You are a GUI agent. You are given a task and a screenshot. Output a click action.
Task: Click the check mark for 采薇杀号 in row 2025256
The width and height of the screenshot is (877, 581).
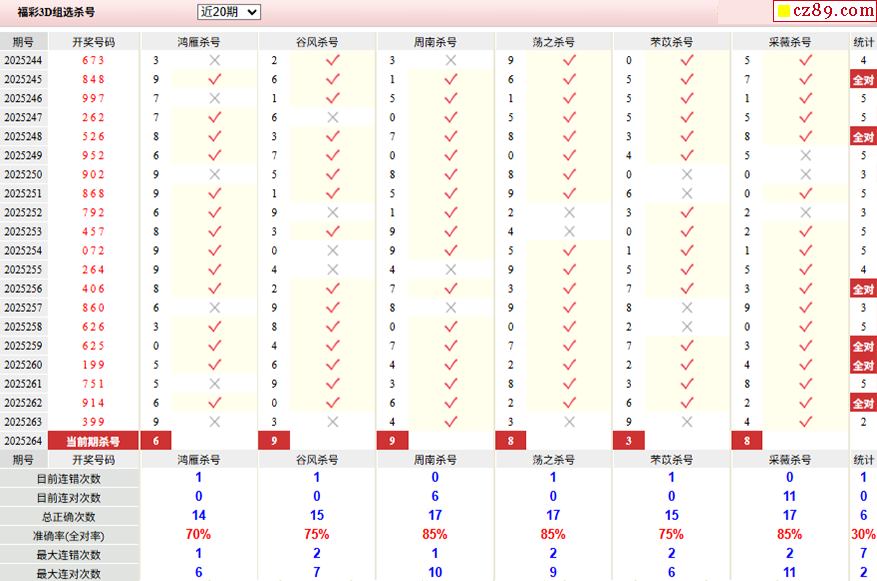tap(805, 288)
